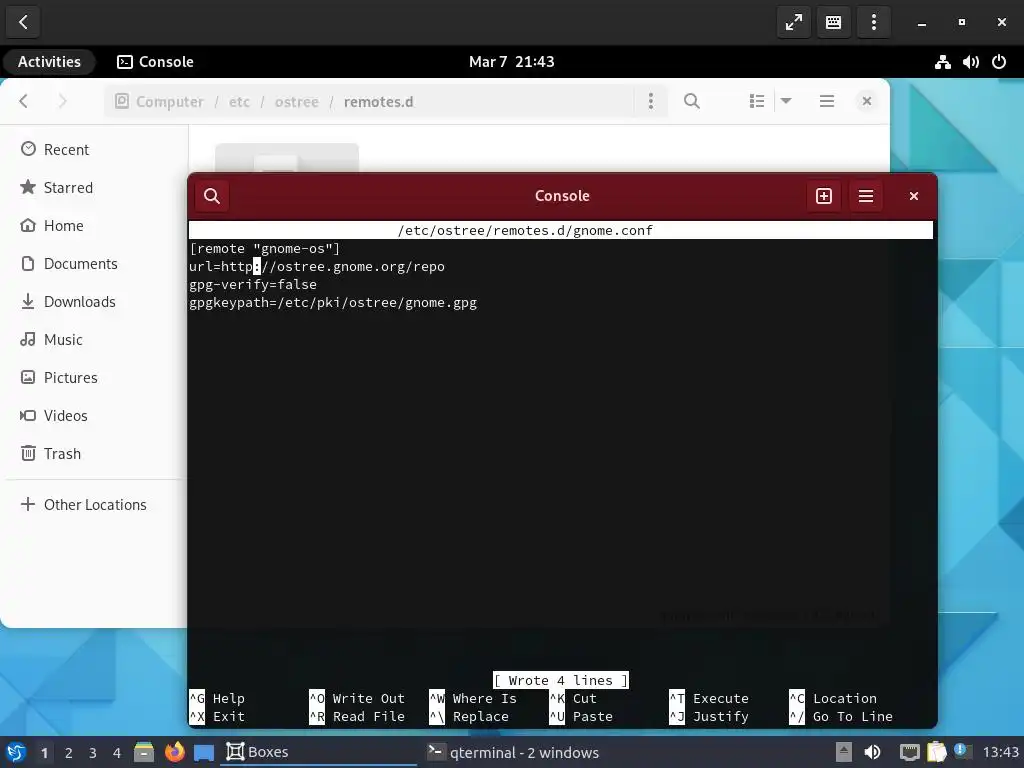Click the ^/ Go To Line shortcut in nano
Viewport: 1024px width, 768px height.
(x=840, y=716)
